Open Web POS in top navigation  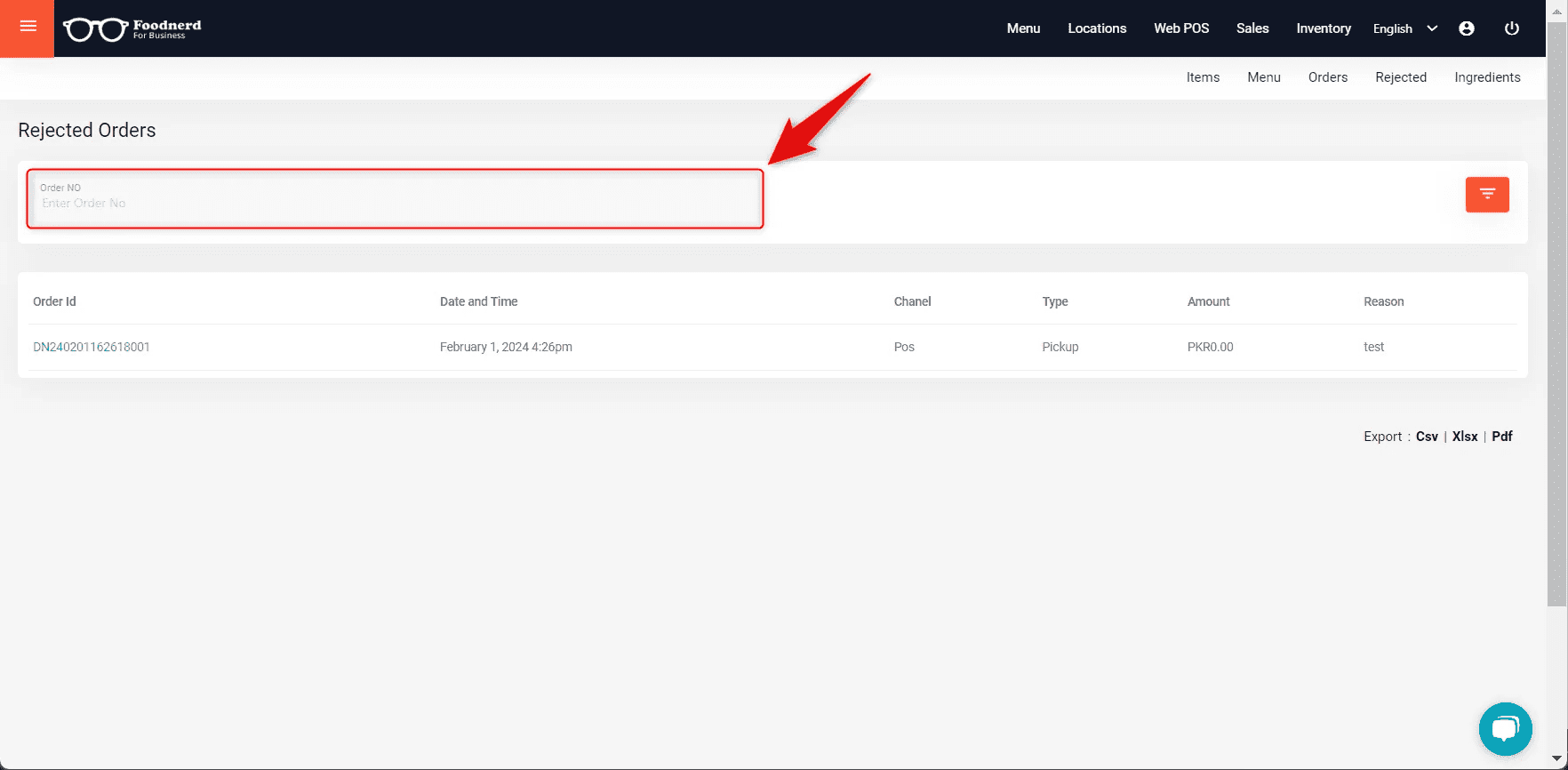coord(1181,28)
